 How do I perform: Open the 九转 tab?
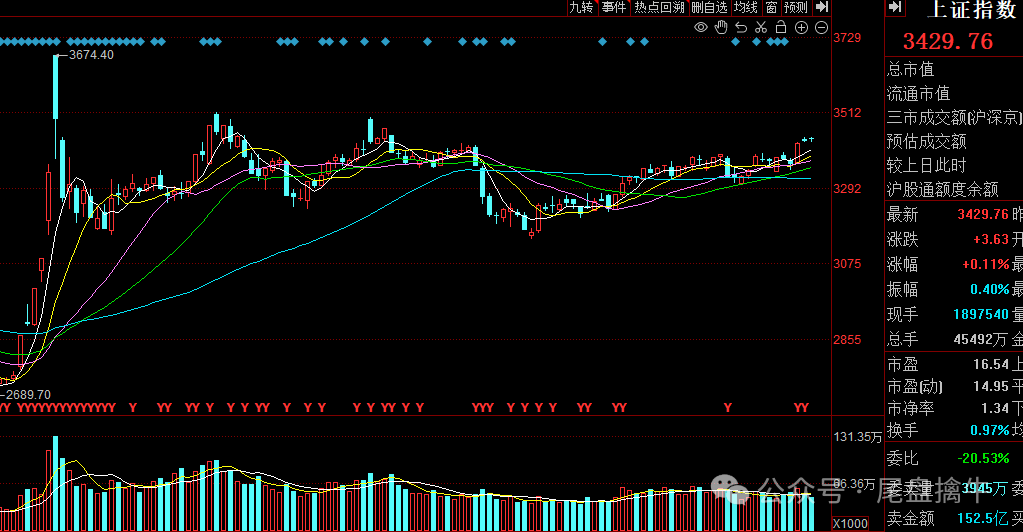(x=581, y=7)
